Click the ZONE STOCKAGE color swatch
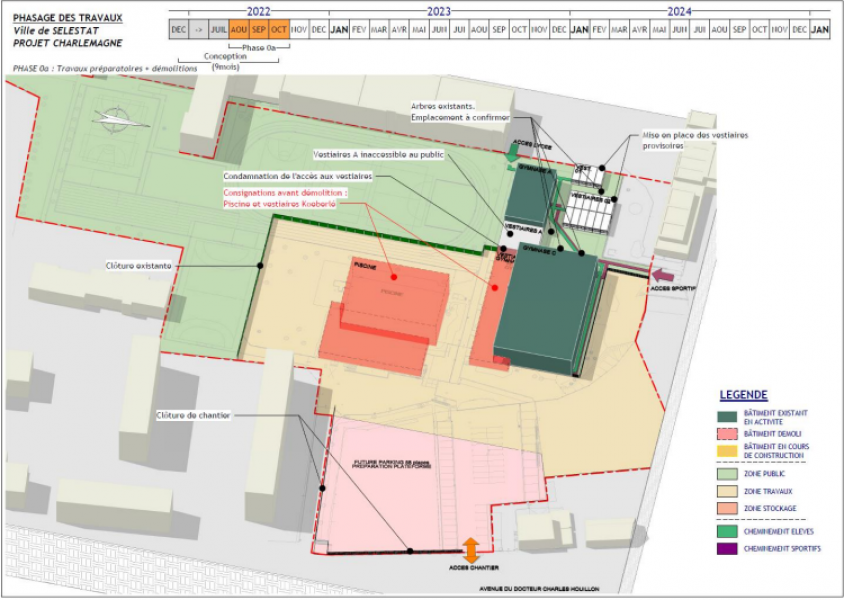Screen dimensions: 844x600 [x=727, y=508]
